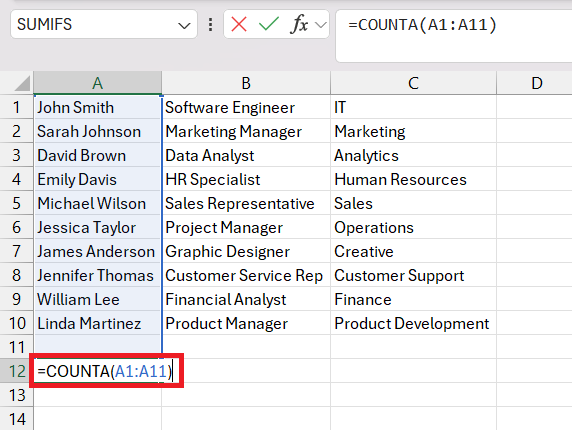Viewport: 572px width, 430px height.
Task: Click cell C9 containing Finance
Action: click(x=413, y=299)
